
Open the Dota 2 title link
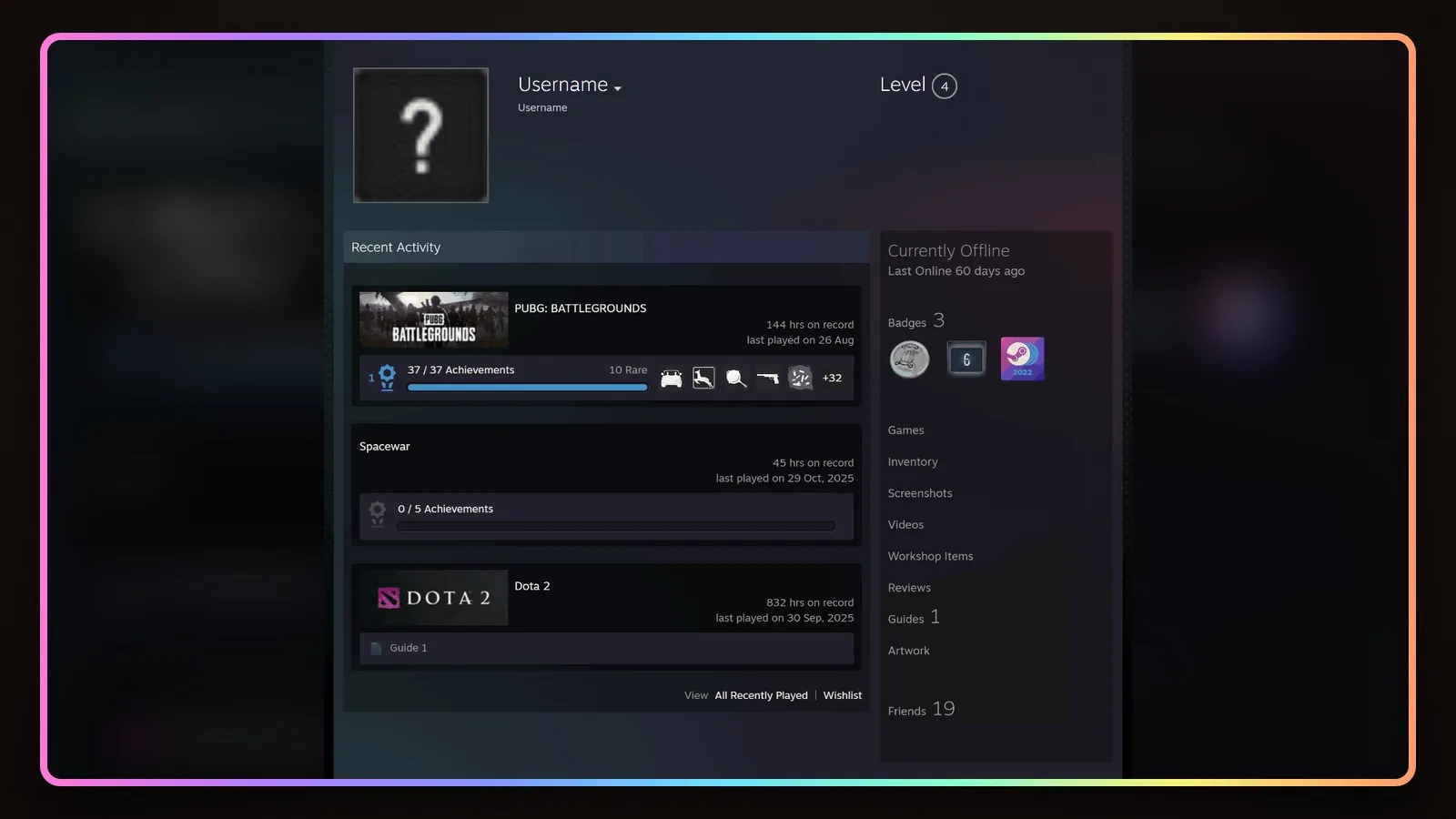532,586
